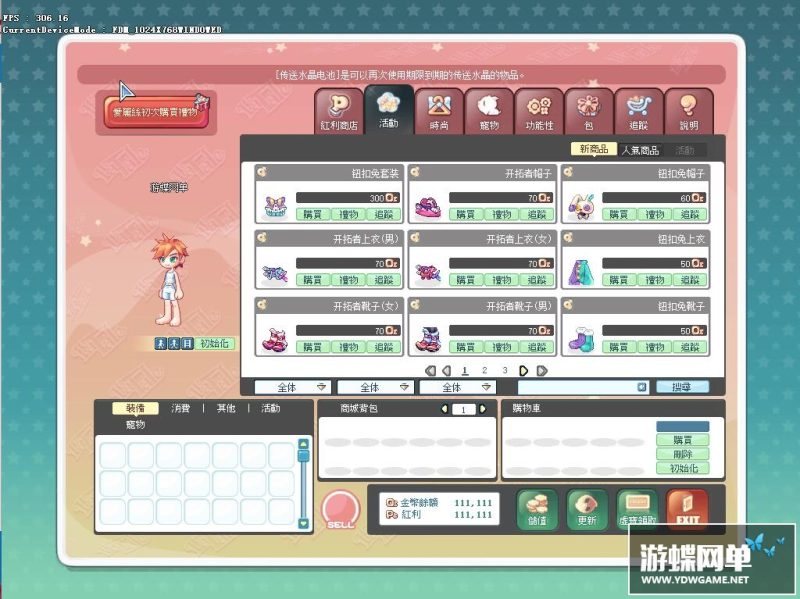Click the 初始化 button in 購物車

pyautogui.click(x=682, y=468)
